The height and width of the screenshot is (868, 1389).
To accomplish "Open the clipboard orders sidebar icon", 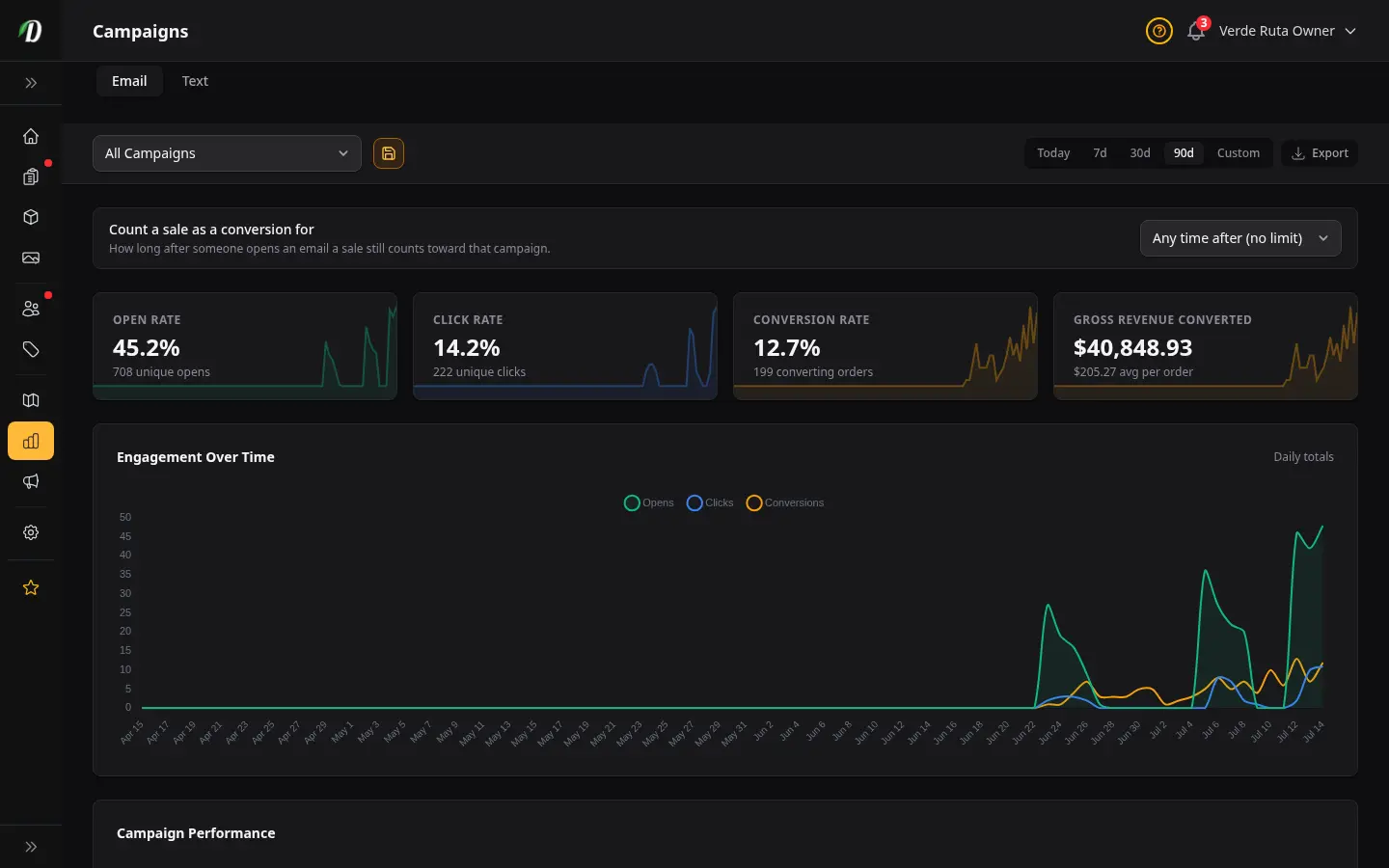I will click(31, 176).
